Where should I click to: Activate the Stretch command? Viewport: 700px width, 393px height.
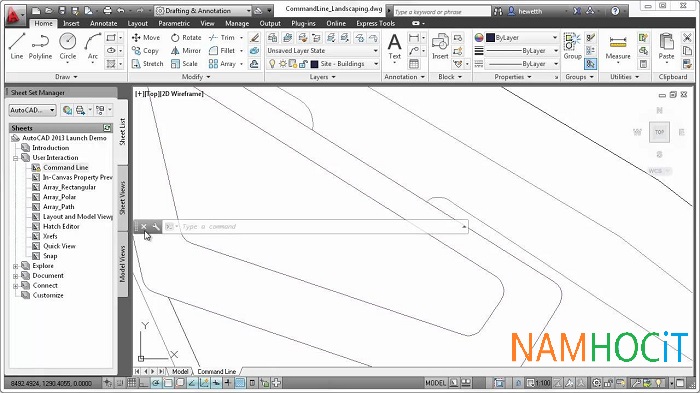coord(148,64)
